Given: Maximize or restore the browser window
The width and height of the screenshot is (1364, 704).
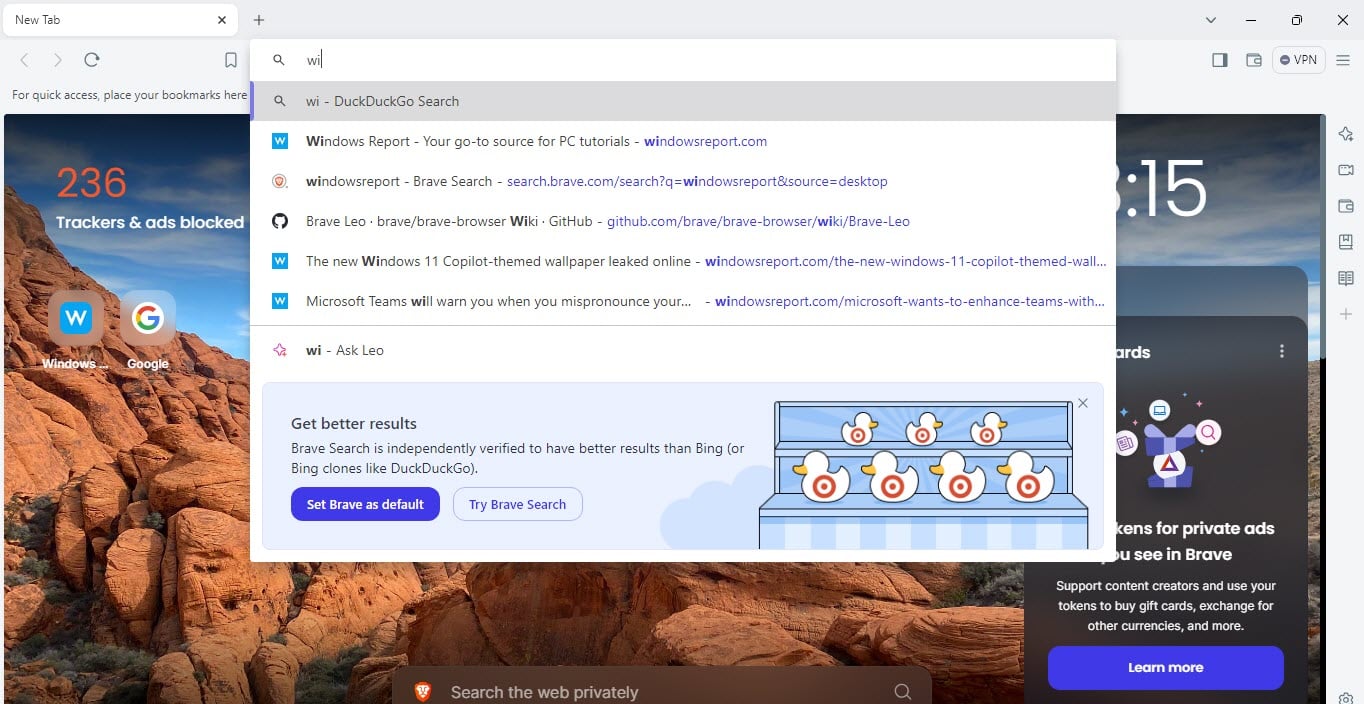Looking at the screenshot, I should (x=1297, y=20).
